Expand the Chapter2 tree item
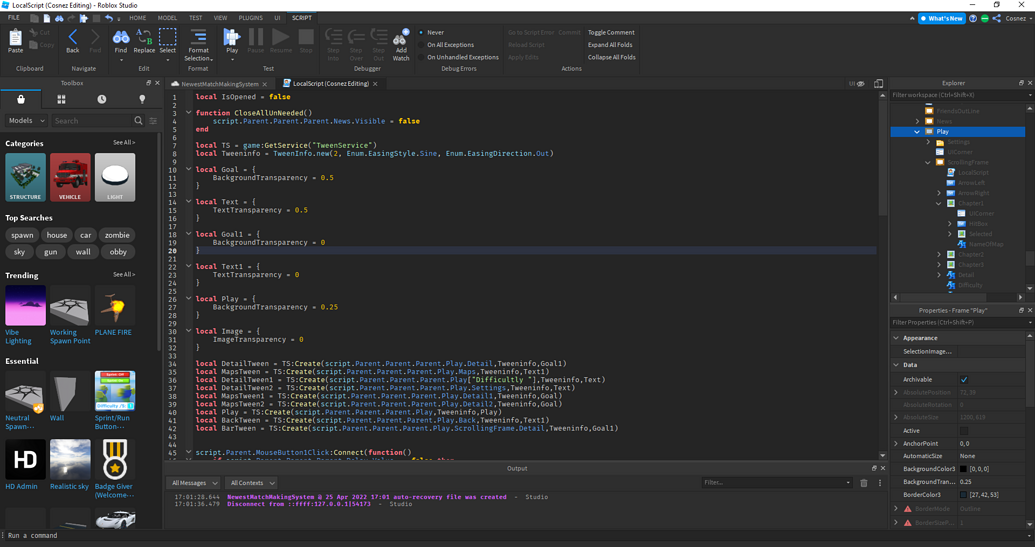Image resolution: width=1035 pixels, height=547 pixels. pyautogui.click(x=939, y=255)
